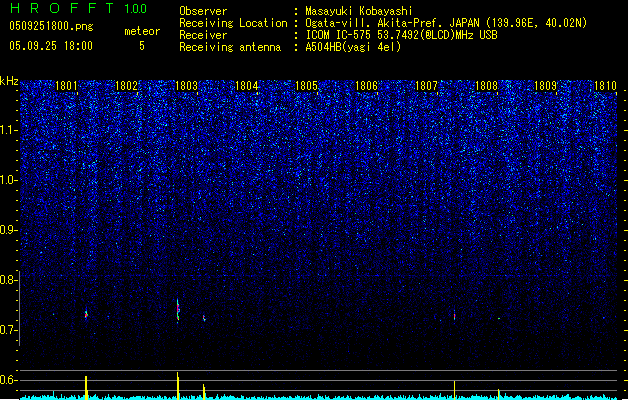Click the 0.7 kHz frequency axis label
This screenshot has height=400, width=629.
[x=8, y=330]
